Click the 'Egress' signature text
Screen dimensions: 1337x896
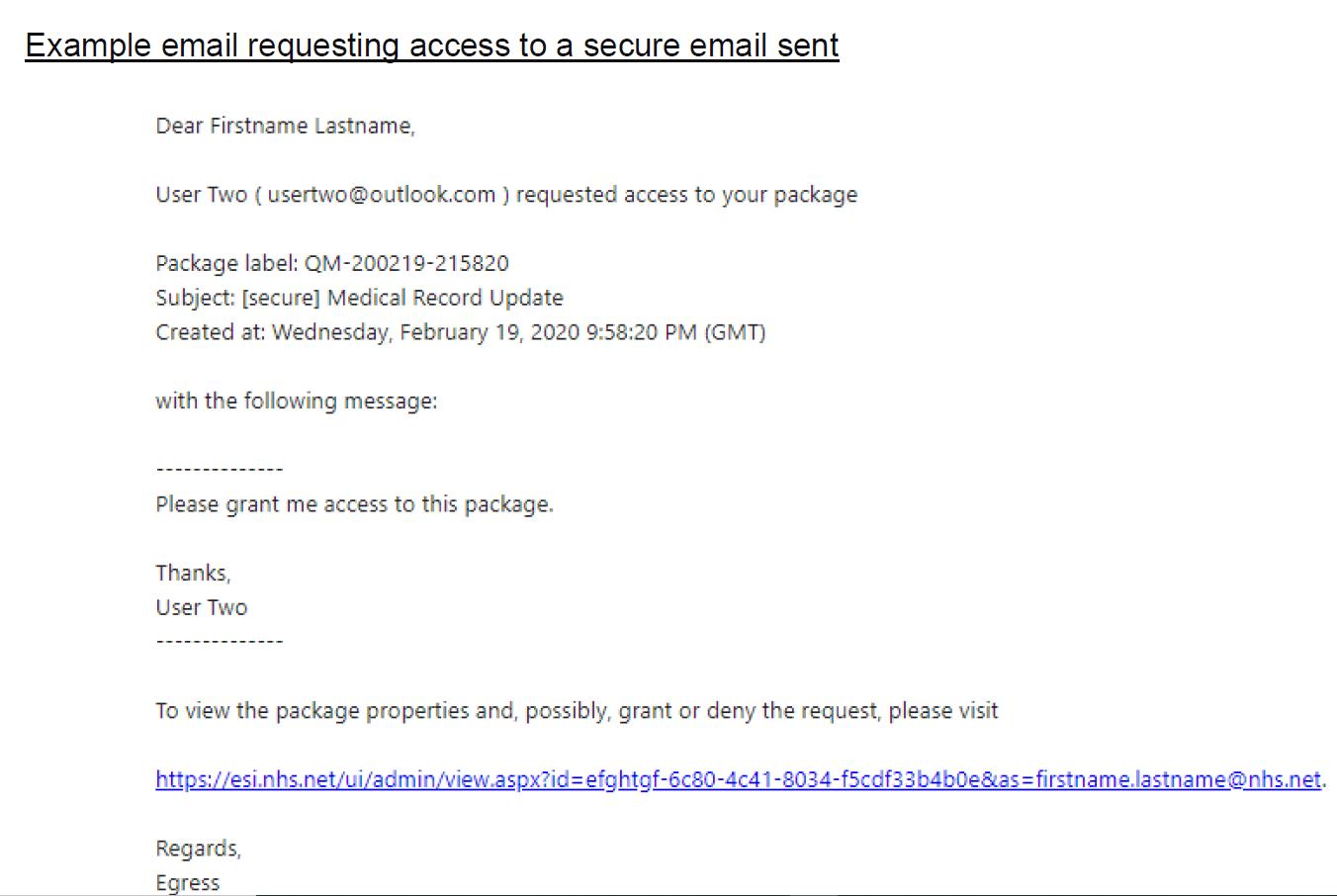point(188,882)
